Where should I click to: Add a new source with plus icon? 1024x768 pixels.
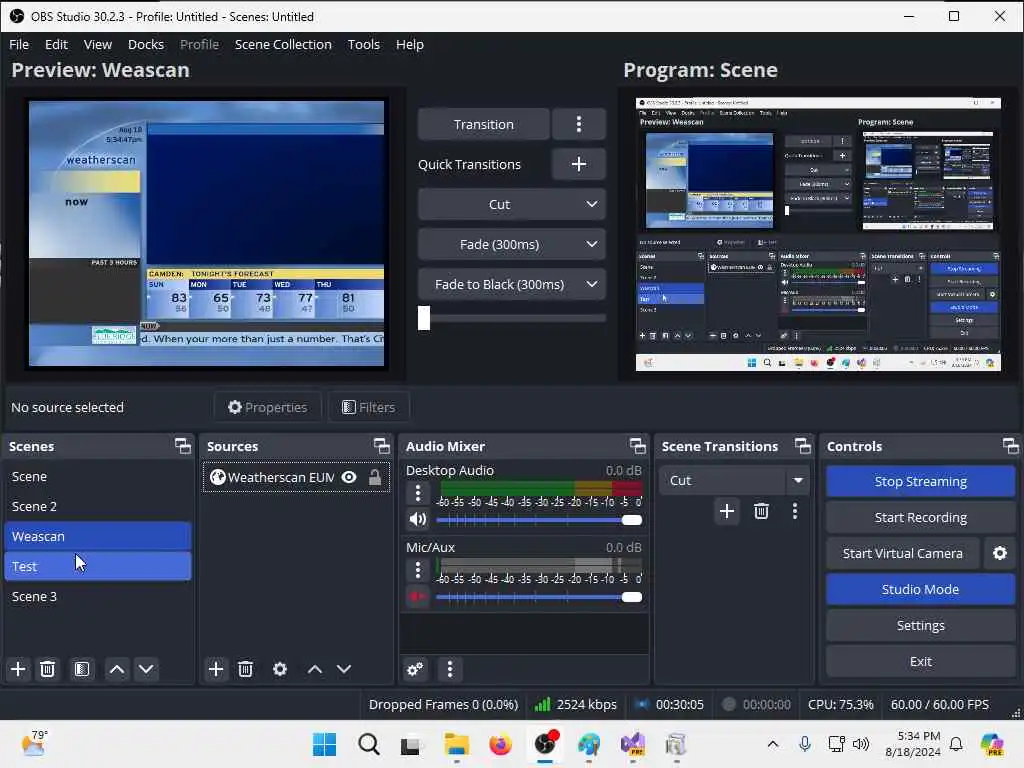[216, 669]
